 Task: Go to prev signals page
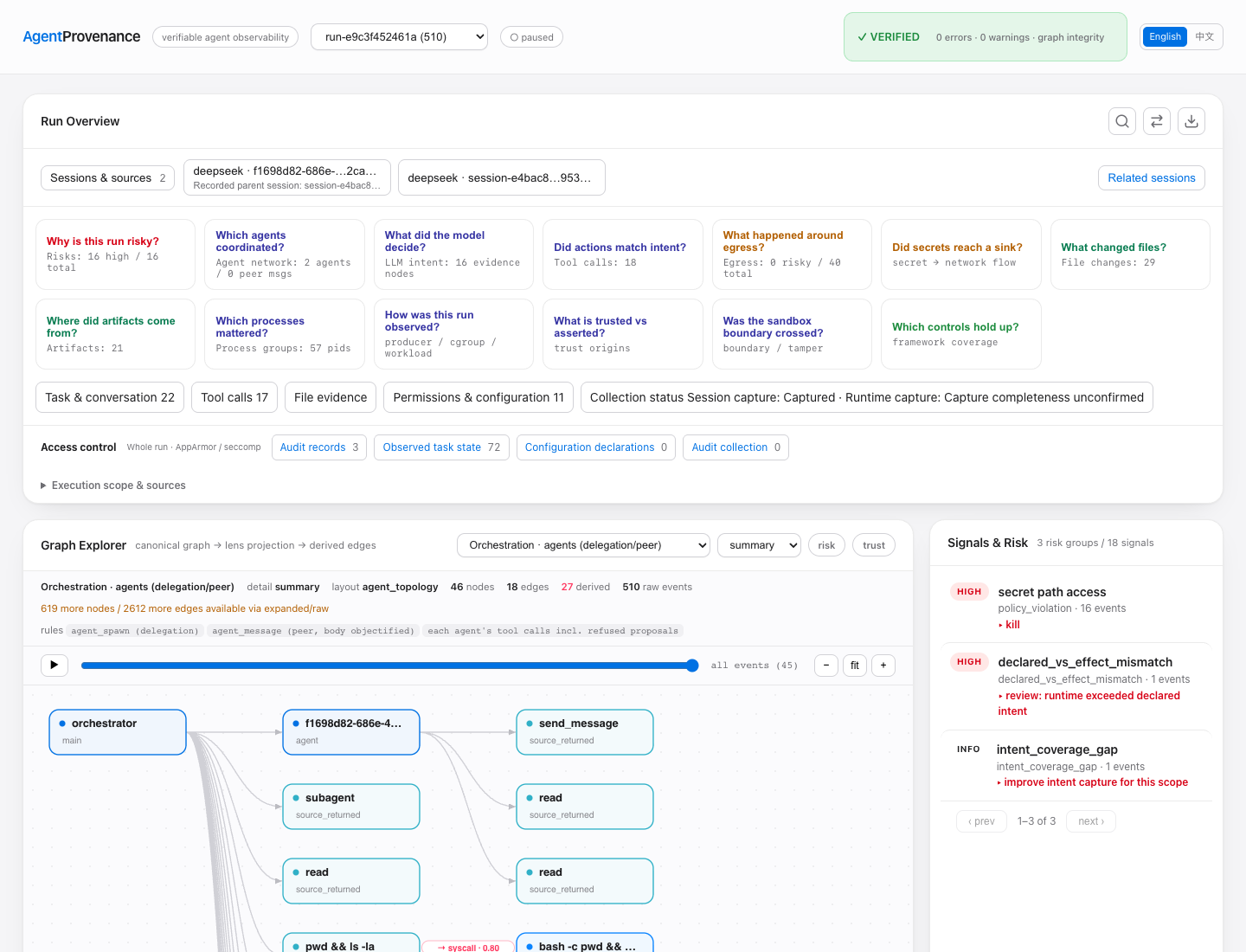(x=981, y=821)
